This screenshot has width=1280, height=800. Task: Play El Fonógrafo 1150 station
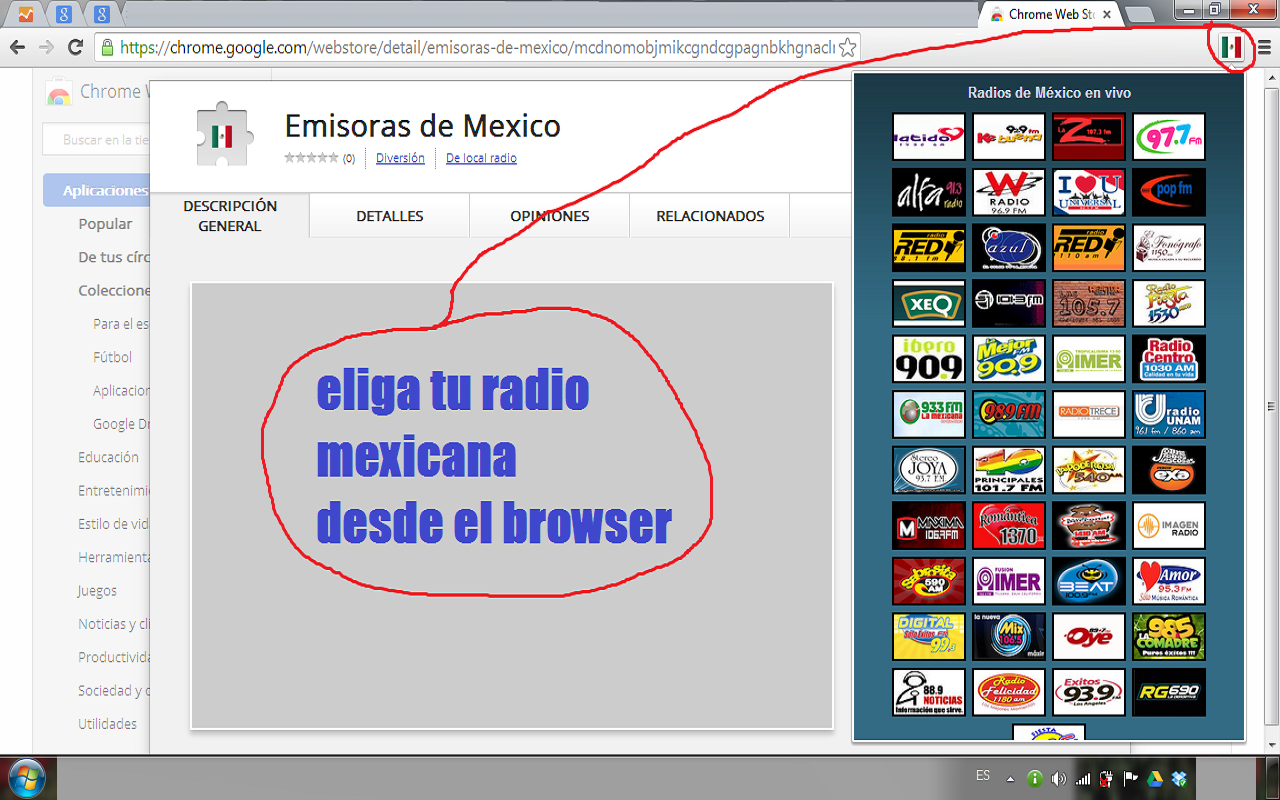1169,248
